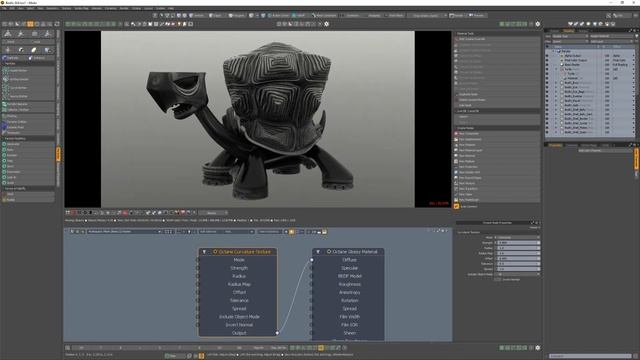Switch to the highlighted Shading tab in the right panel
The image size is (640, 360).
pos(568,31)
